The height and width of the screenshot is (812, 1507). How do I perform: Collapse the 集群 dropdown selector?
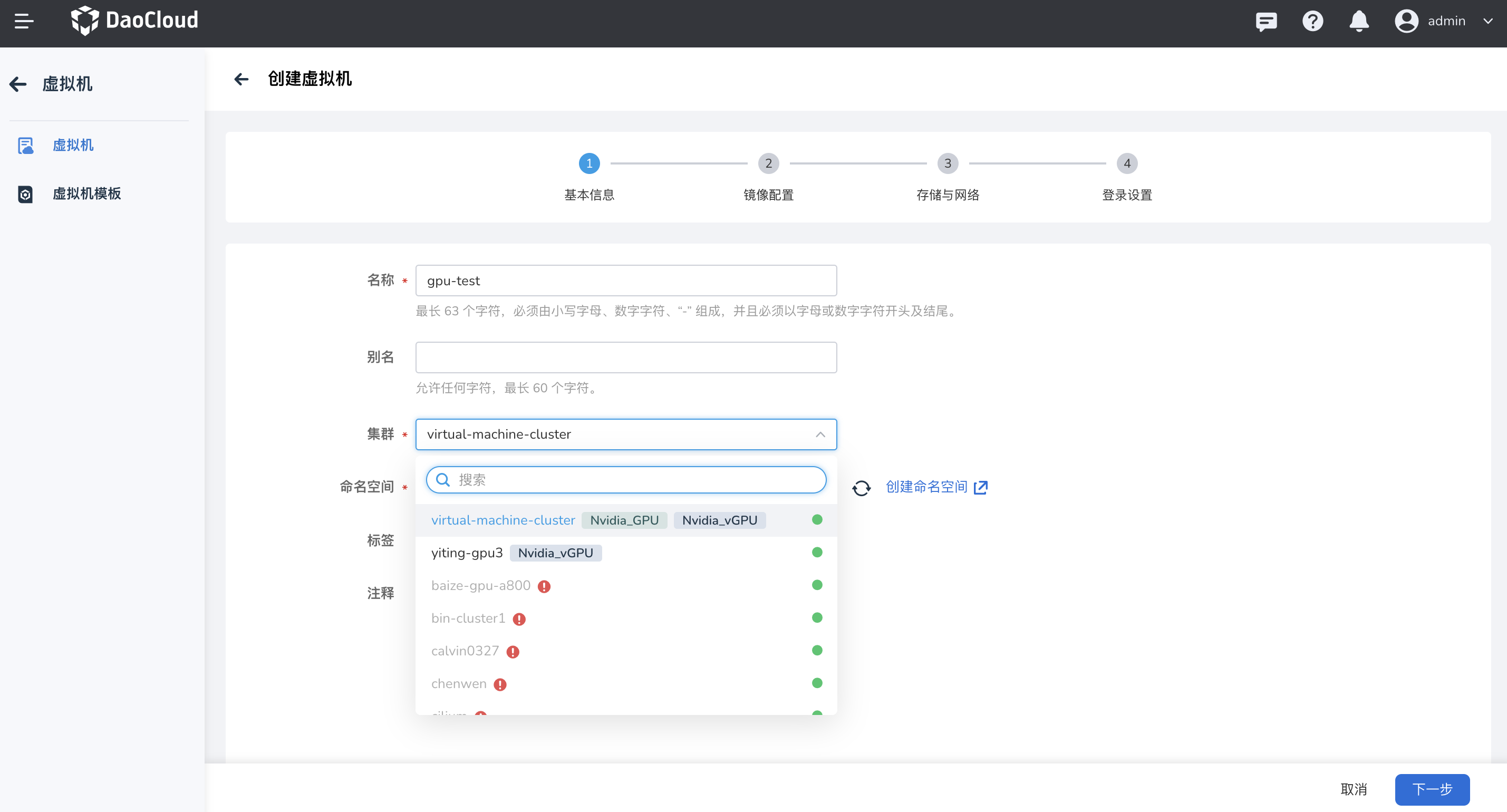[626, 434]
